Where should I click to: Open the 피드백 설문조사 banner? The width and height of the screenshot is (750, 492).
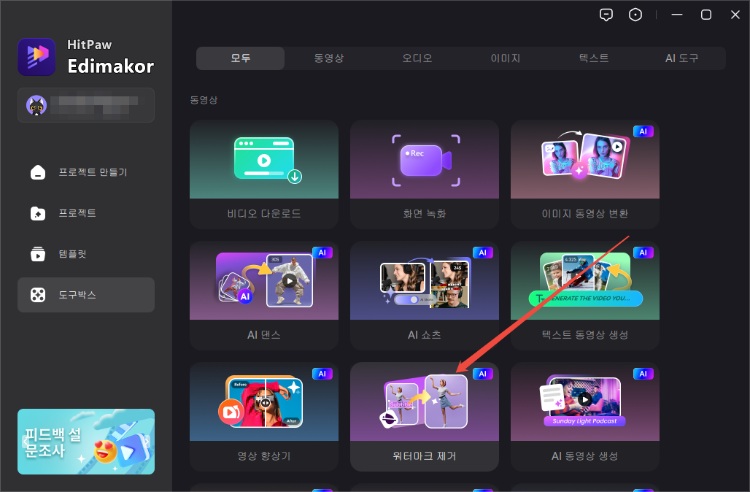click(x=86, y=442)
